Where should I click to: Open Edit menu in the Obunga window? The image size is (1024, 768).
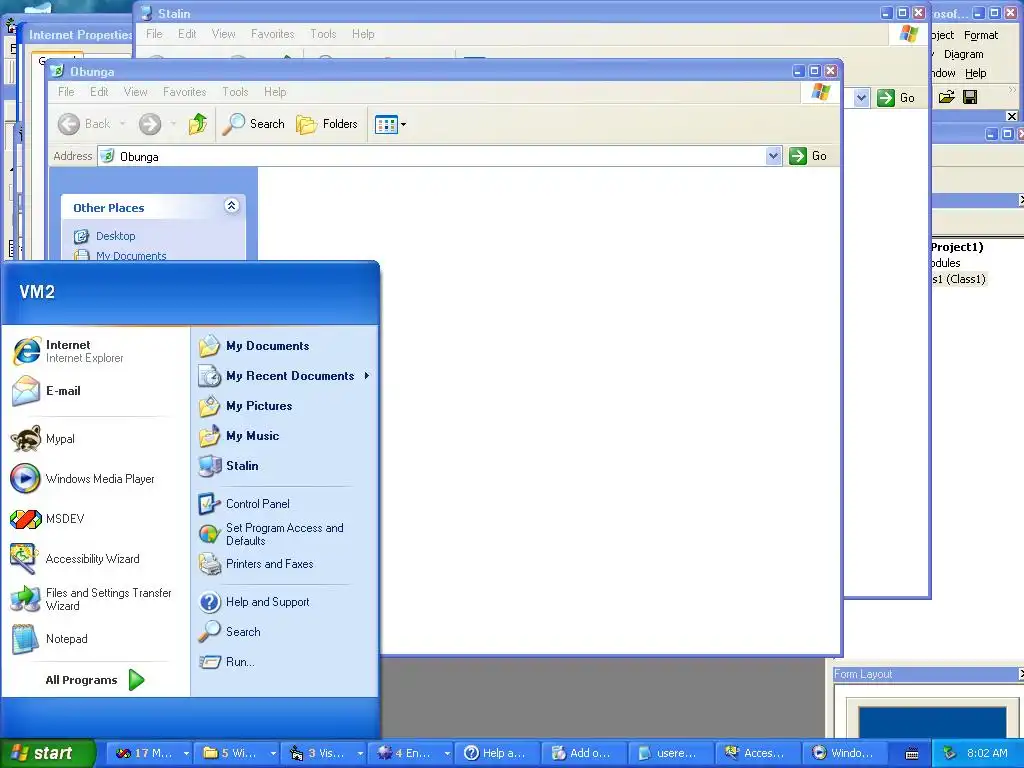[99, 92]
